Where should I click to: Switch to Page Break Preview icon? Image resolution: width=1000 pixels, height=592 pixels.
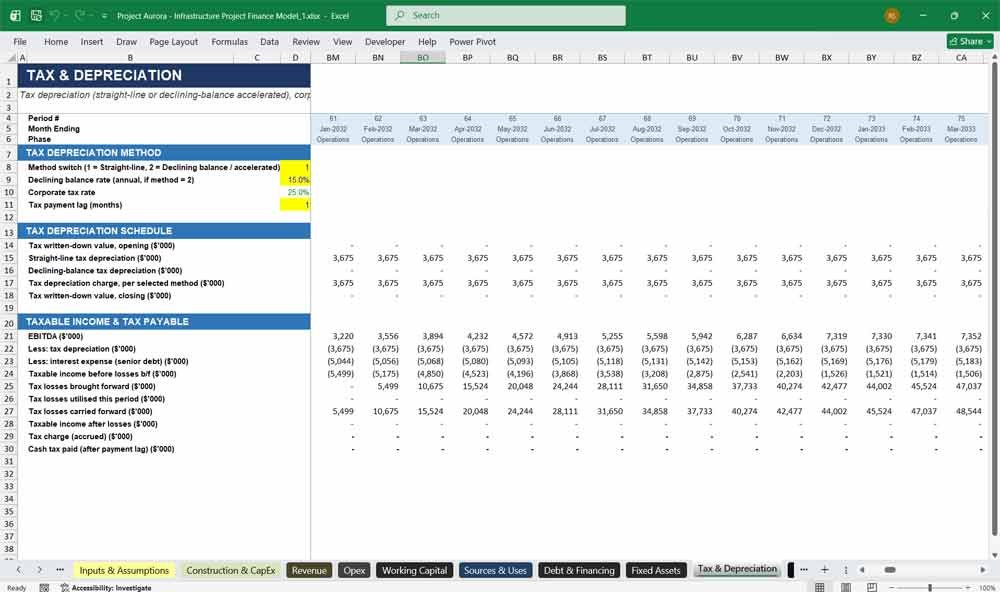pyautogui.click(x=872, y=587)
